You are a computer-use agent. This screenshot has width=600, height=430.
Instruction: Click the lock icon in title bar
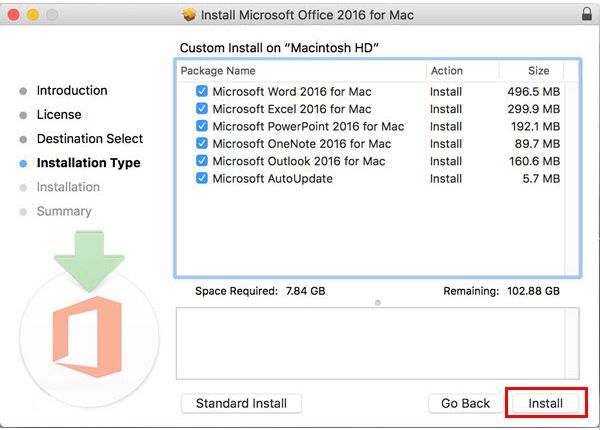coord(587,14)
